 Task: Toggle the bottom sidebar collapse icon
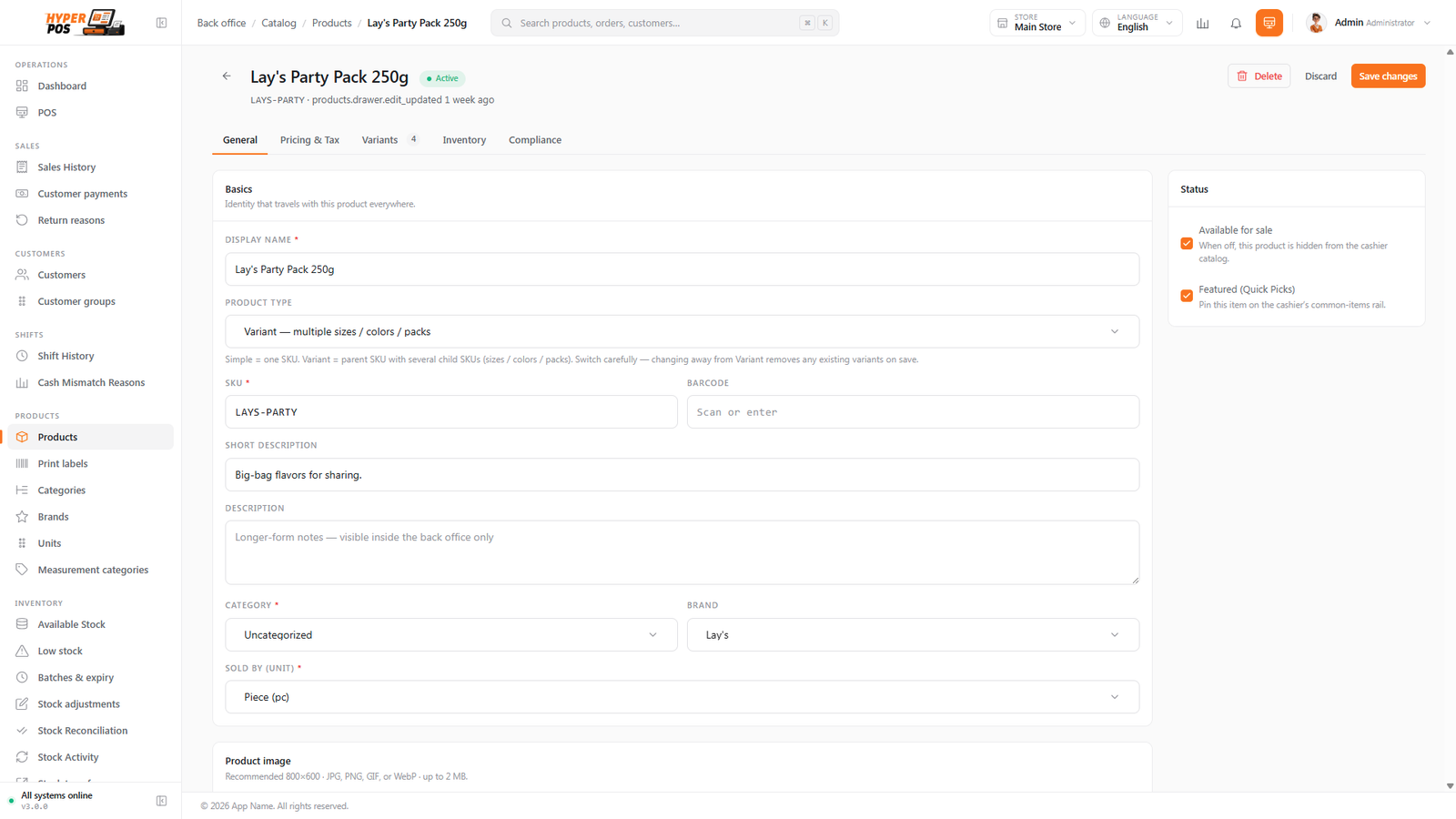pyautogui.click(x=161, y=801)
